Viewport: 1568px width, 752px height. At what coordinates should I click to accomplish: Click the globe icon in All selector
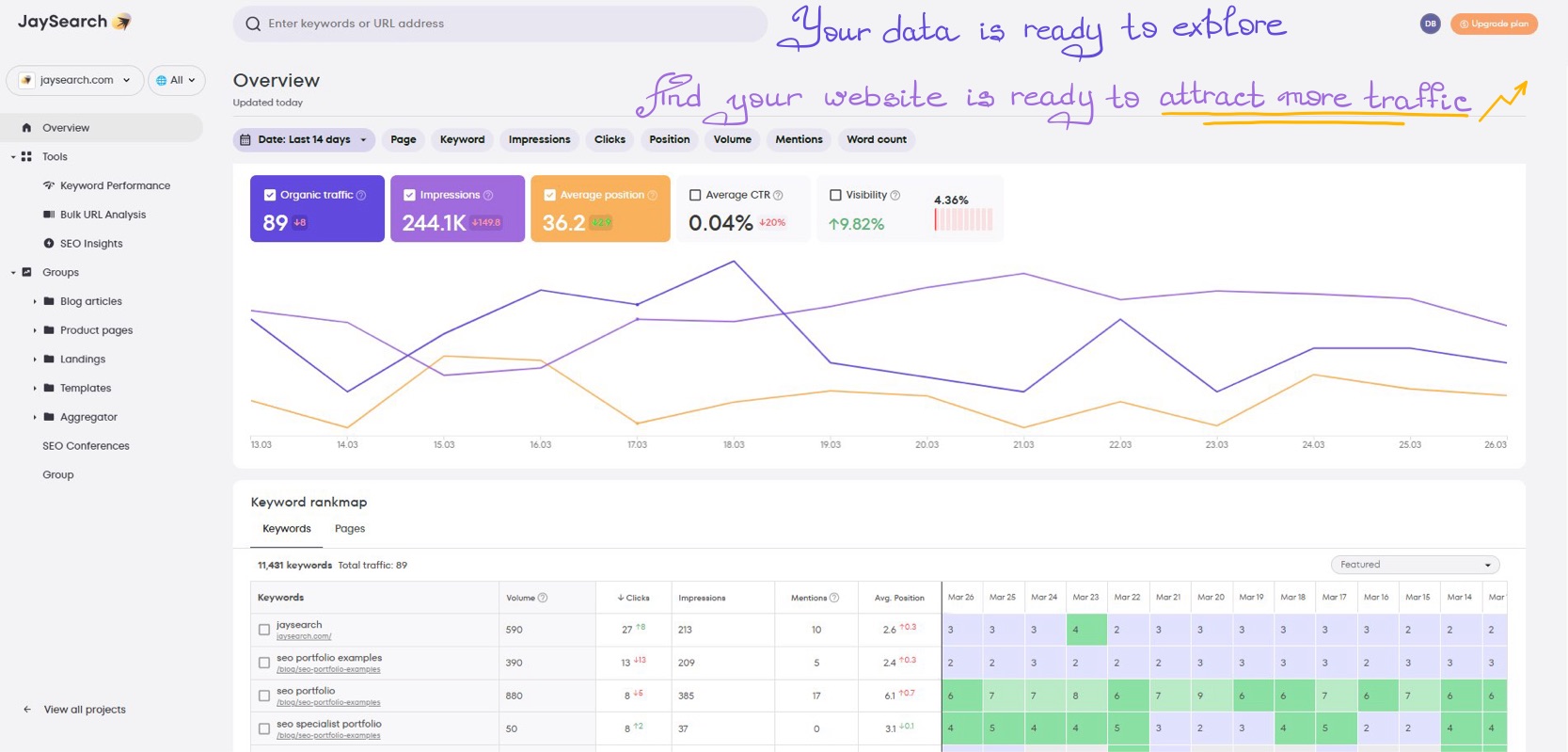162,80
